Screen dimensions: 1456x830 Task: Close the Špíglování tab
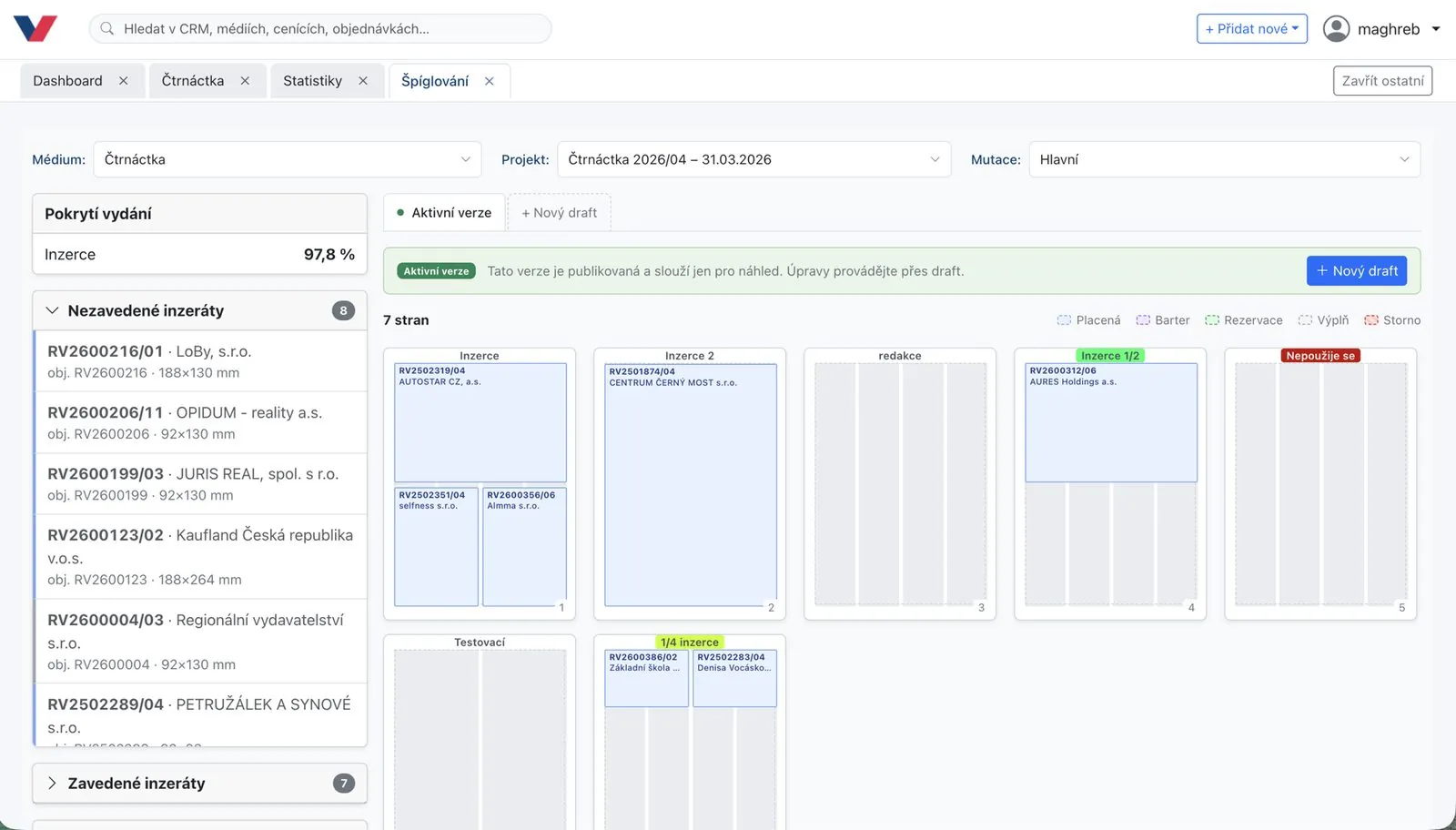(x=490, y=81)
